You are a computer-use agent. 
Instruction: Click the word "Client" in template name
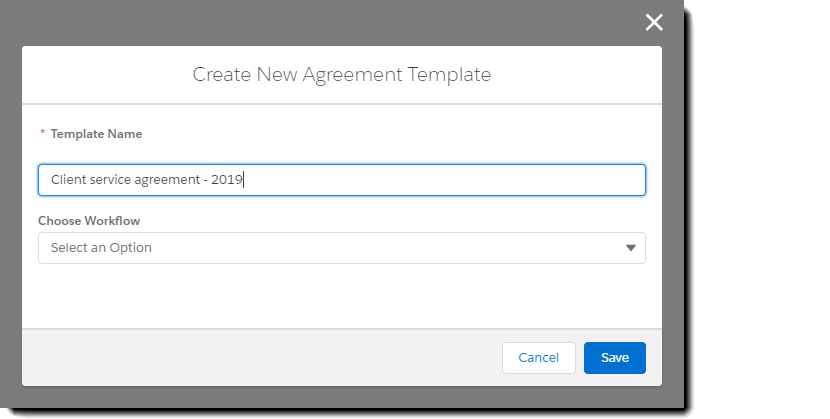coord(69,180)
